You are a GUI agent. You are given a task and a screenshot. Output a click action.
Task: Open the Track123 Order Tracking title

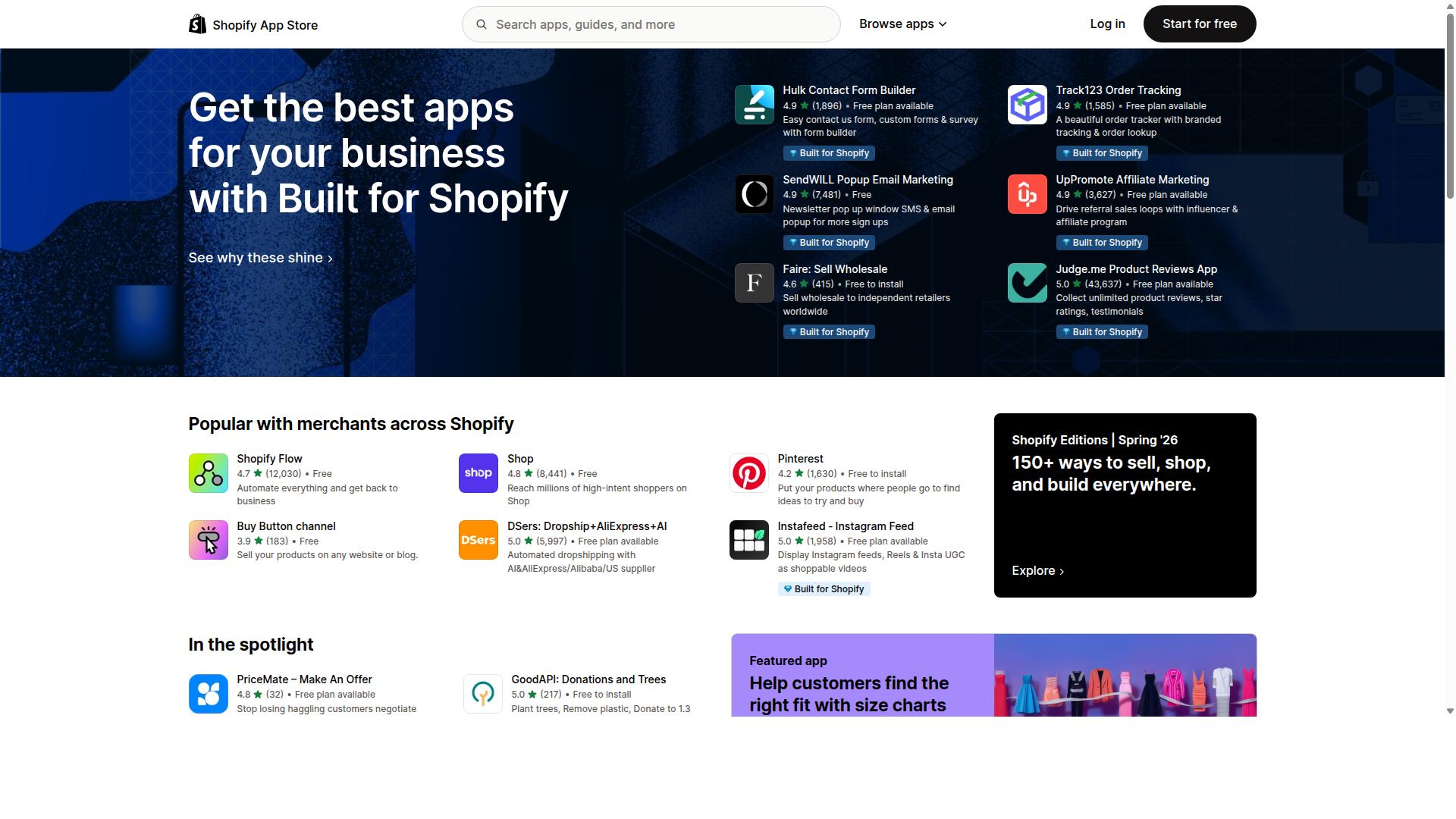point(1118,90)
